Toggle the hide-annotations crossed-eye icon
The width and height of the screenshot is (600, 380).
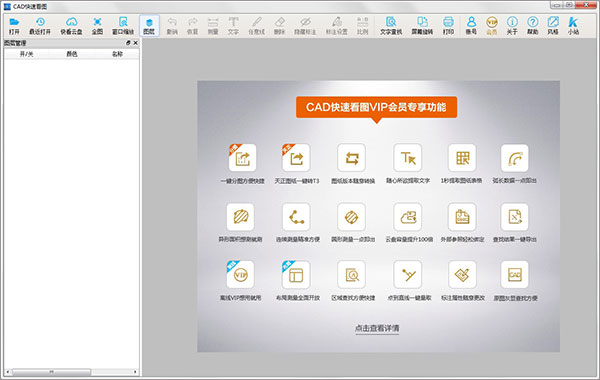pos(305,26)
